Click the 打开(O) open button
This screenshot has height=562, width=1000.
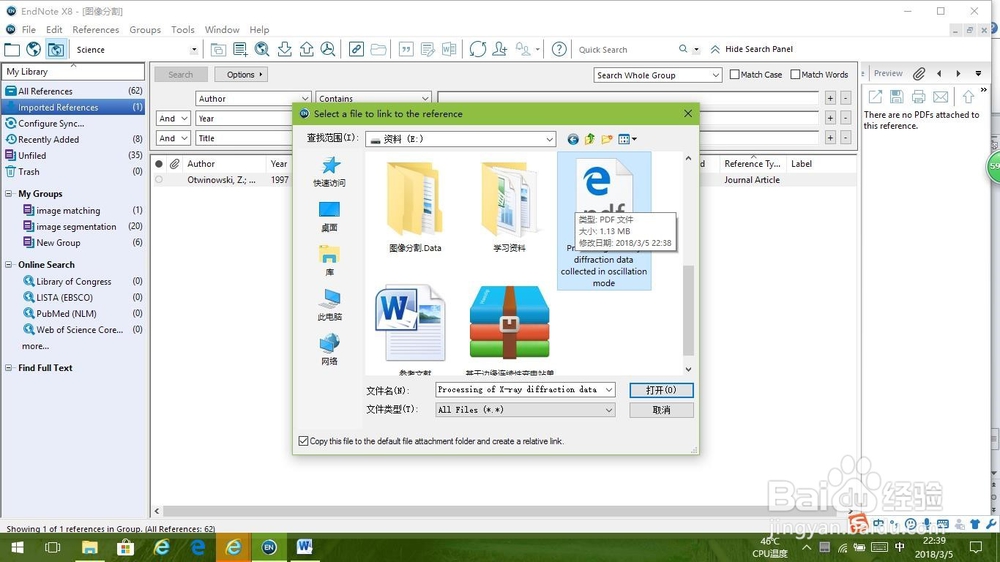tap(661, 390)
